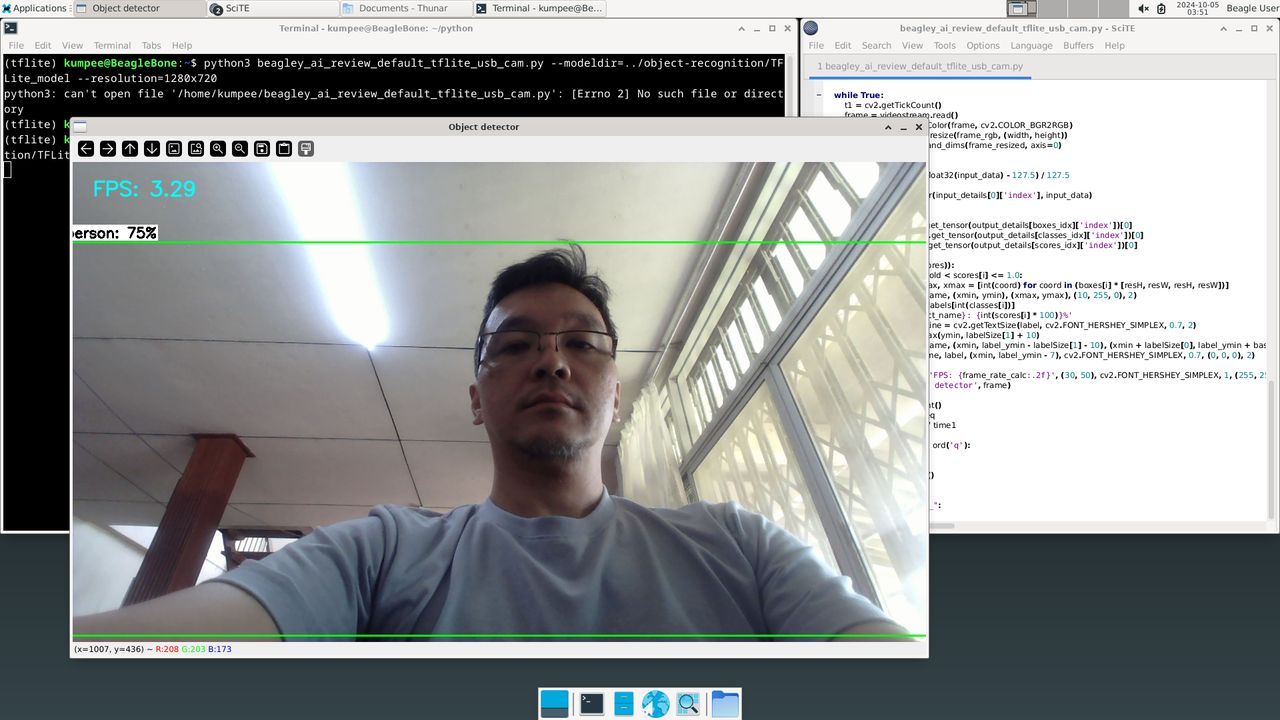The image size is (1280, 720).
Task: Click person: 75% detection label
Action: click(x=115, y=233)
